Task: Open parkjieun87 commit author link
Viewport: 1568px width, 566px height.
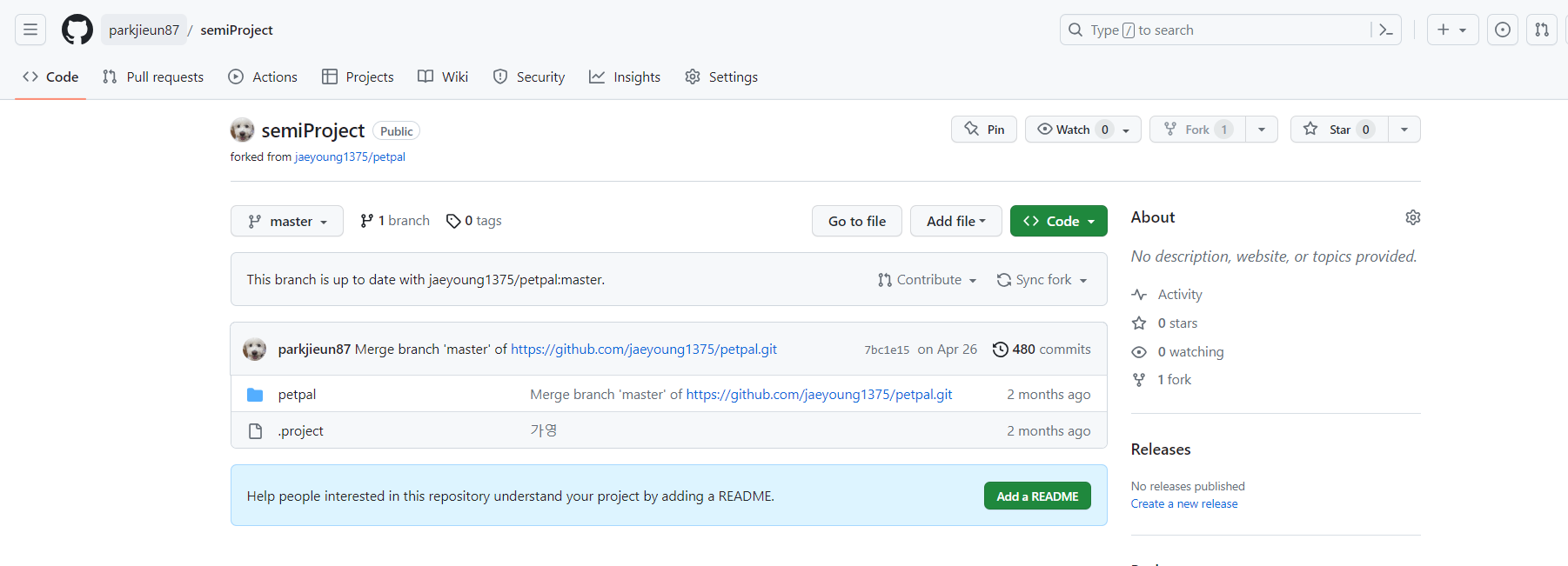Action: 314,349
